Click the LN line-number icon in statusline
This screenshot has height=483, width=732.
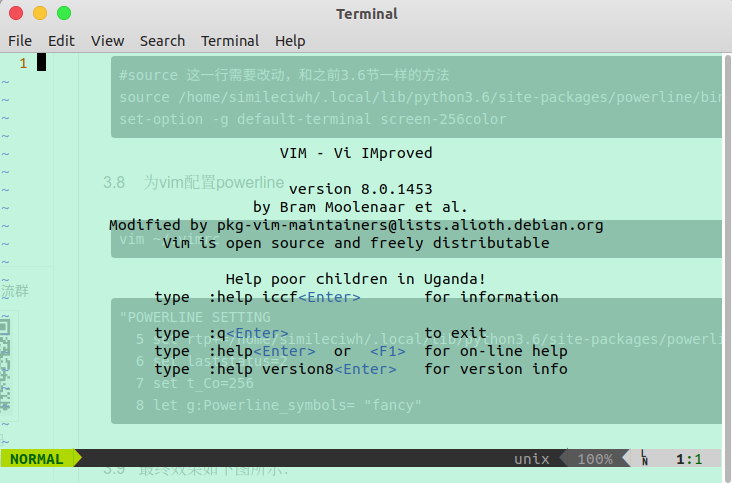pos(644,458)
